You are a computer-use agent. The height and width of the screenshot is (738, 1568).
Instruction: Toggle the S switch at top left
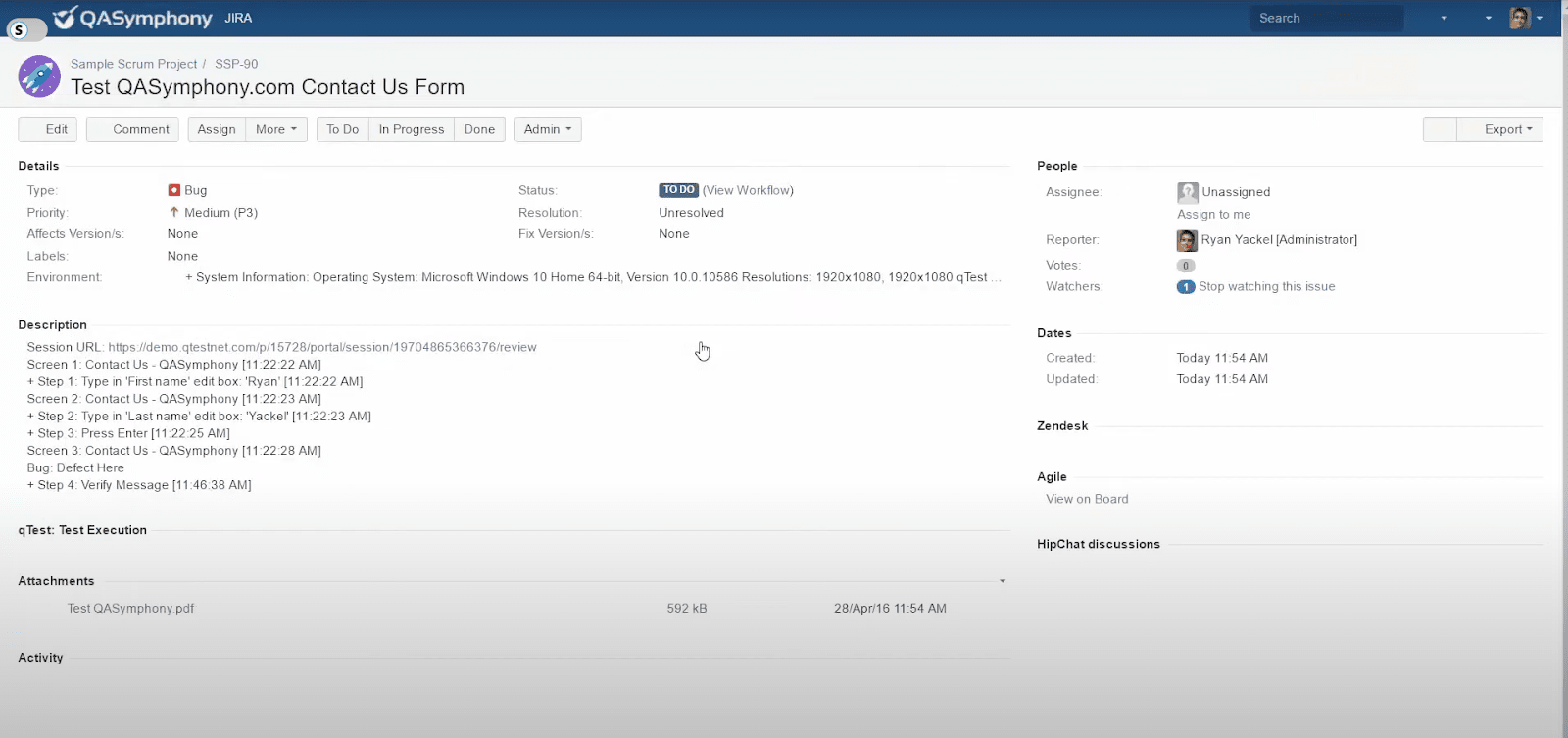point(26,30)
